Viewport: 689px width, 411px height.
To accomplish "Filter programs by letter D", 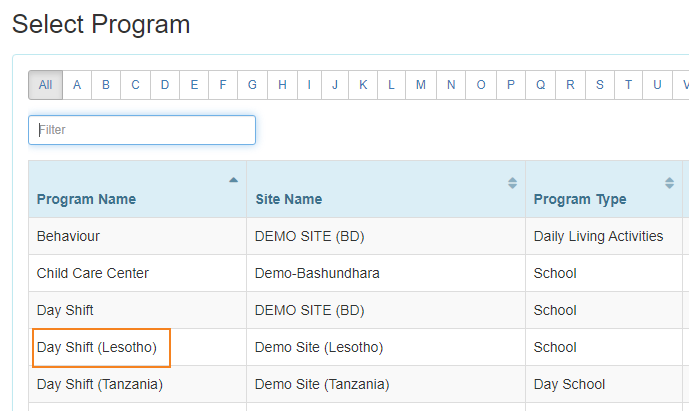I will (165, 85).
